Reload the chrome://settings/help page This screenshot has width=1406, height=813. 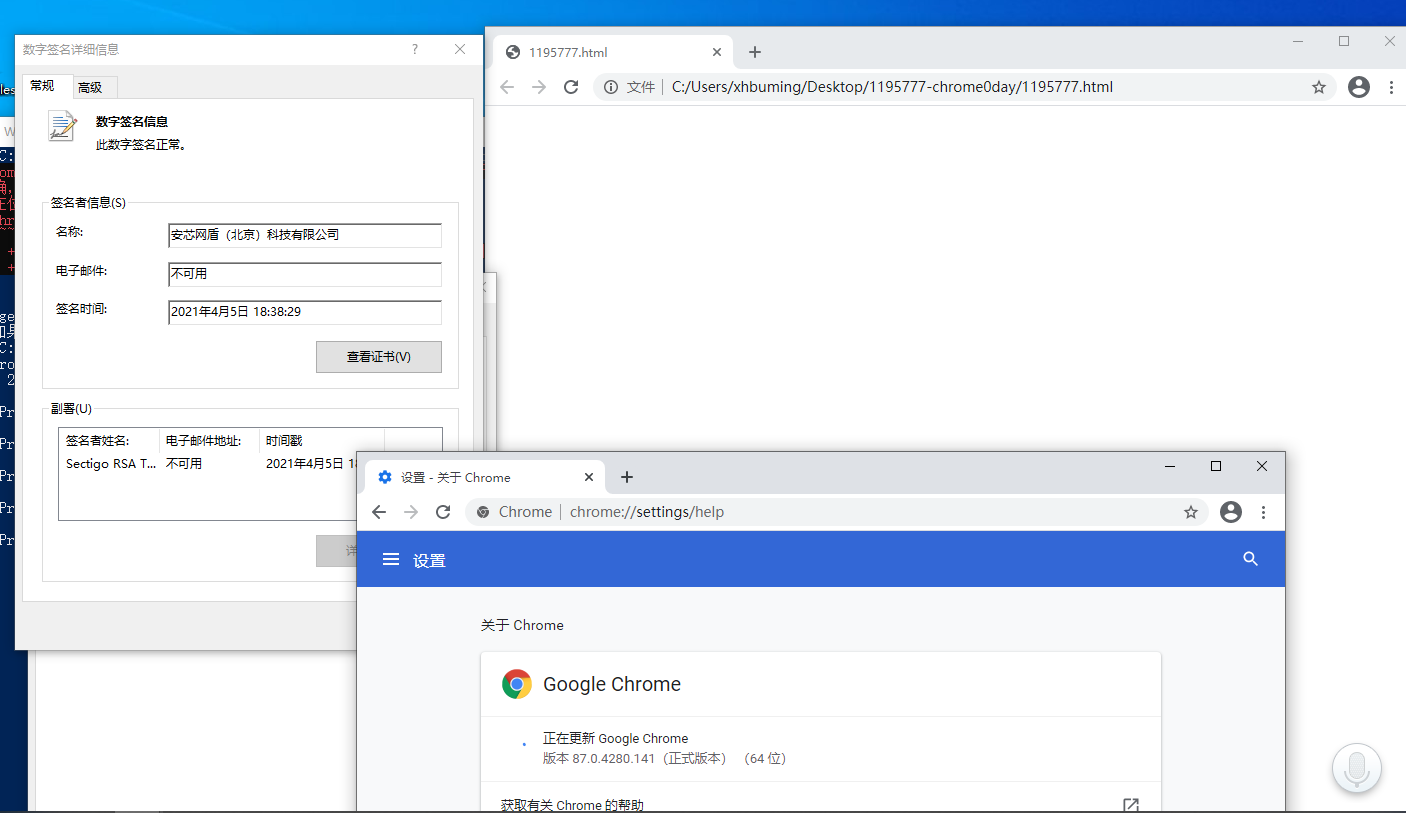[443, 512]
